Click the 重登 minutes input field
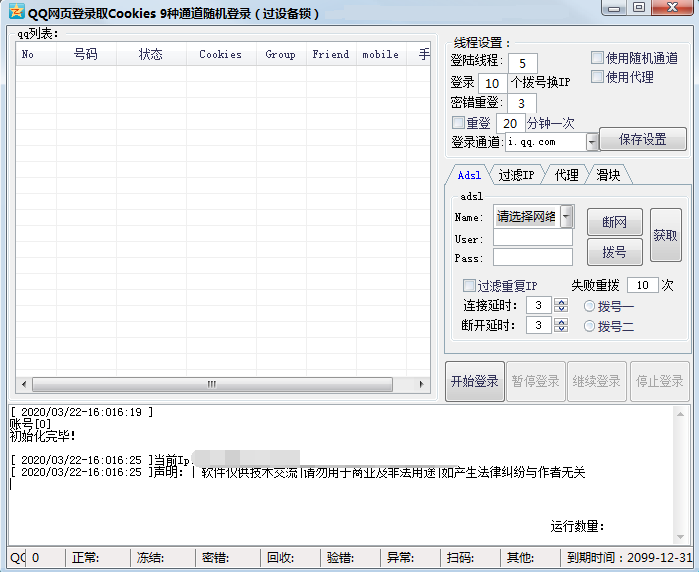 tap(510, 123)
